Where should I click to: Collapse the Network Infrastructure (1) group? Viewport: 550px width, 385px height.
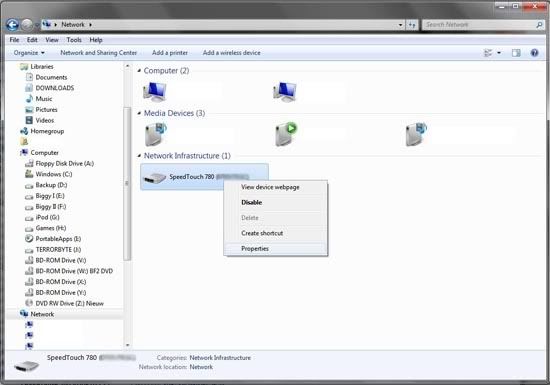139,156
